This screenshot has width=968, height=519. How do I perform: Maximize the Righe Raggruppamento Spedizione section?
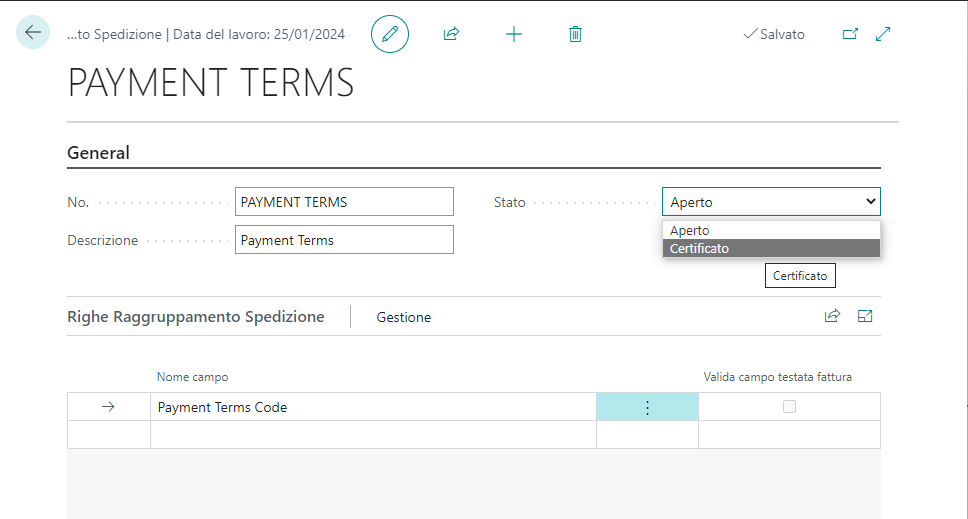point(865,316)
